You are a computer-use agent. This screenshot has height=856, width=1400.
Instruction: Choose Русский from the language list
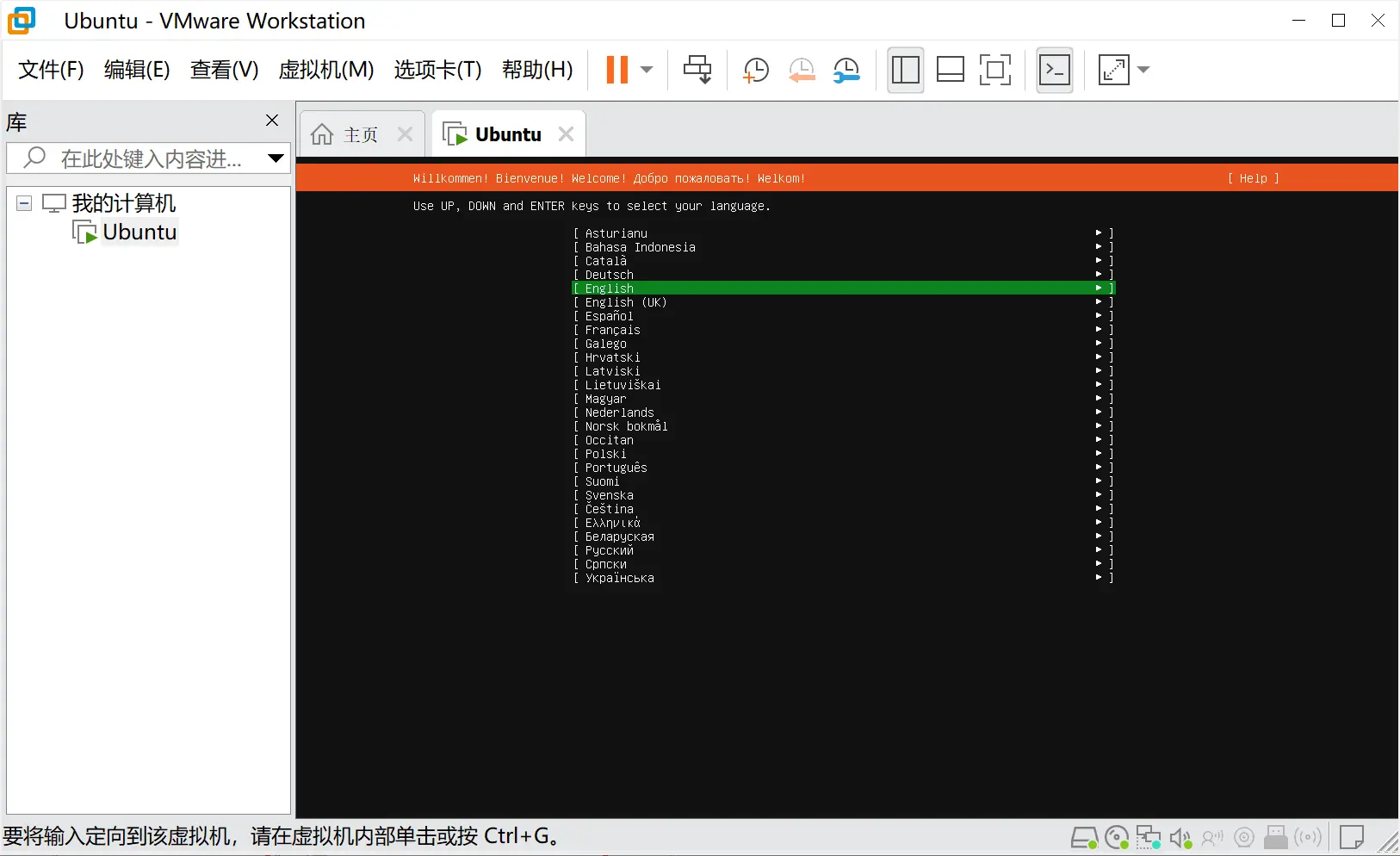pos(844,550)
